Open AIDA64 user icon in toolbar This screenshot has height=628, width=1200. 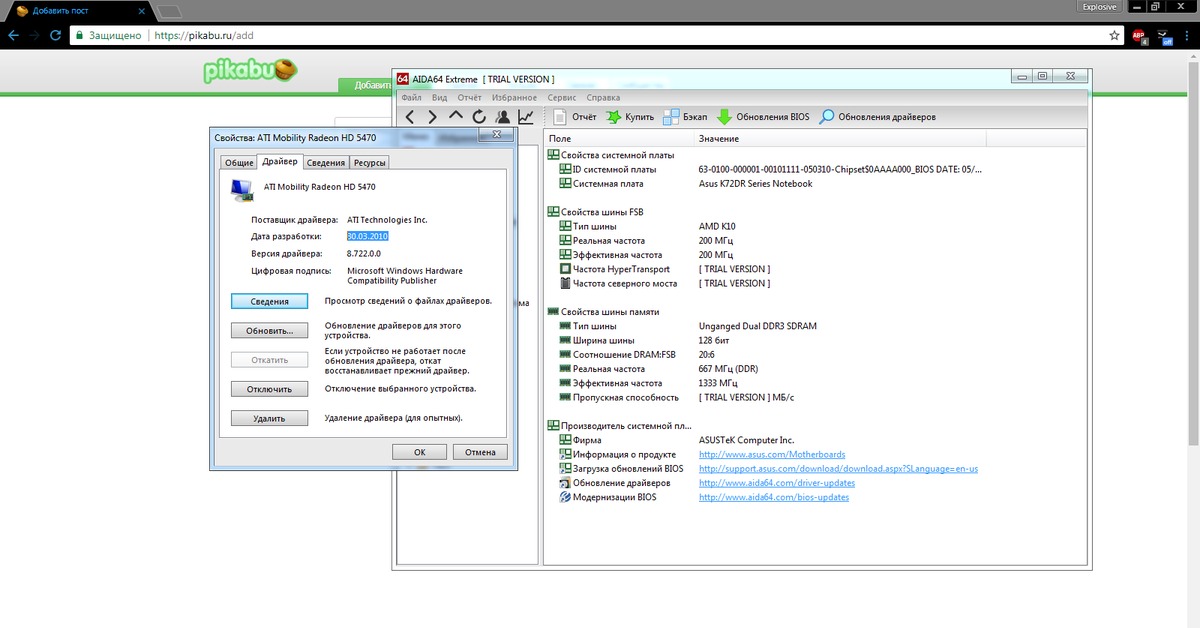(503, 117)
